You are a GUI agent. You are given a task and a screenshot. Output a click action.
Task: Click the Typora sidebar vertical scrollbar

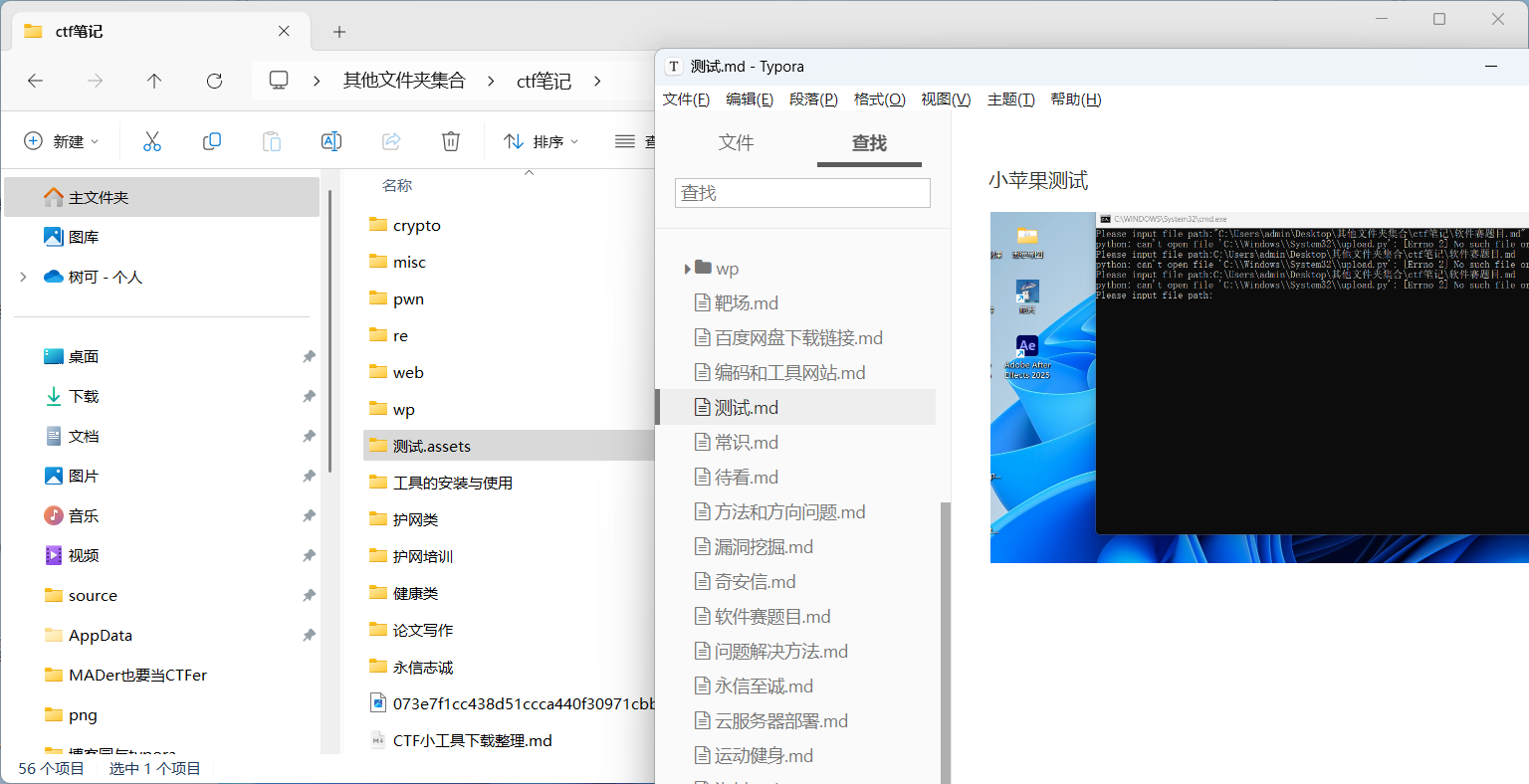pyautogui.click(x=946, y=643)
